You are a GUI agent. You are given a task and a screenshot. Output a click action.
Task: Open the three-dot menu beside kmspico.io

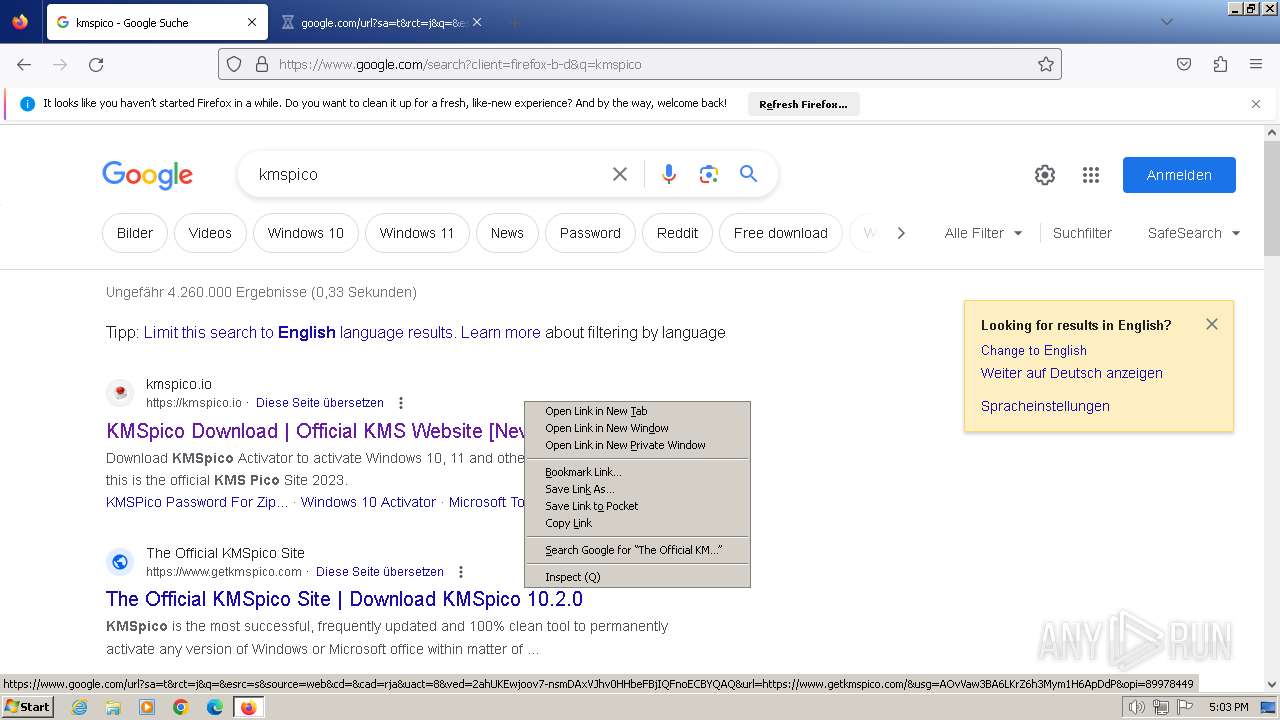(x=401, y=403)
